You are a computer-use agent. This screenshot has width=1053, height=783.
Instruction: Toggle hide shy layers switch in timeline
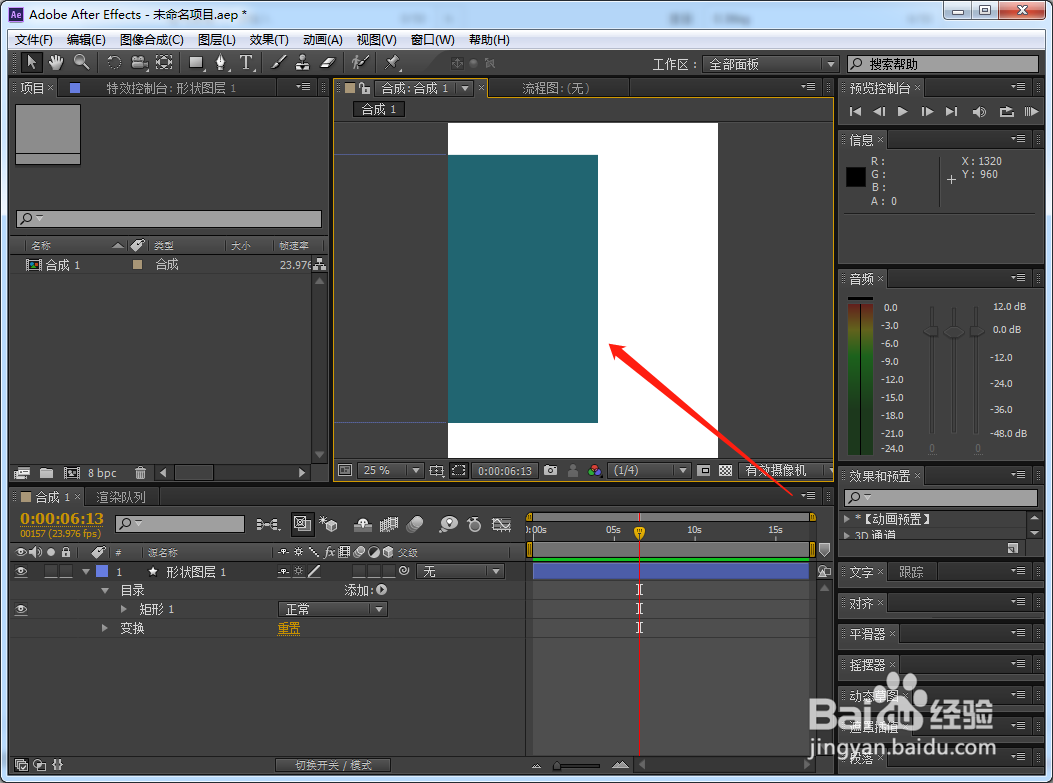point(363,524)
